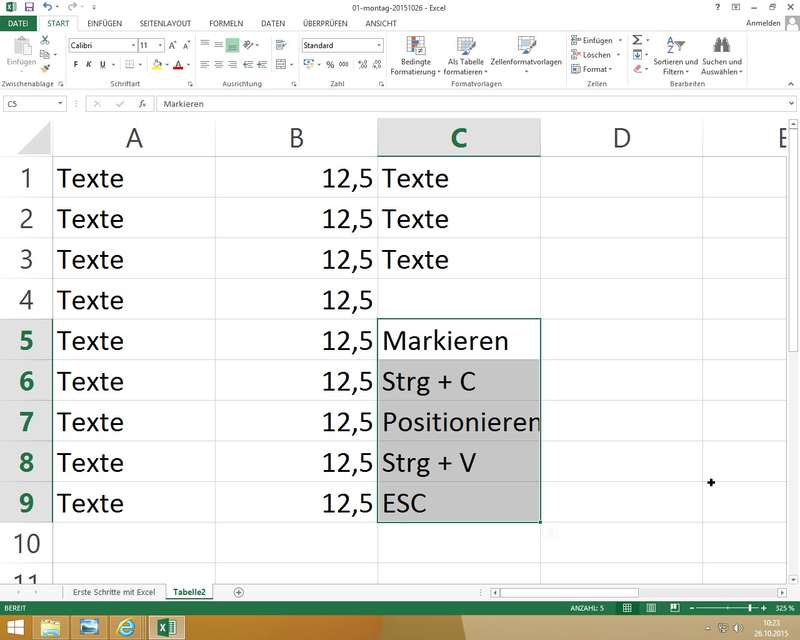The image size is (800, 640).
Task: Select cell C6 containing Strg + C
Action: click(459, 381)
